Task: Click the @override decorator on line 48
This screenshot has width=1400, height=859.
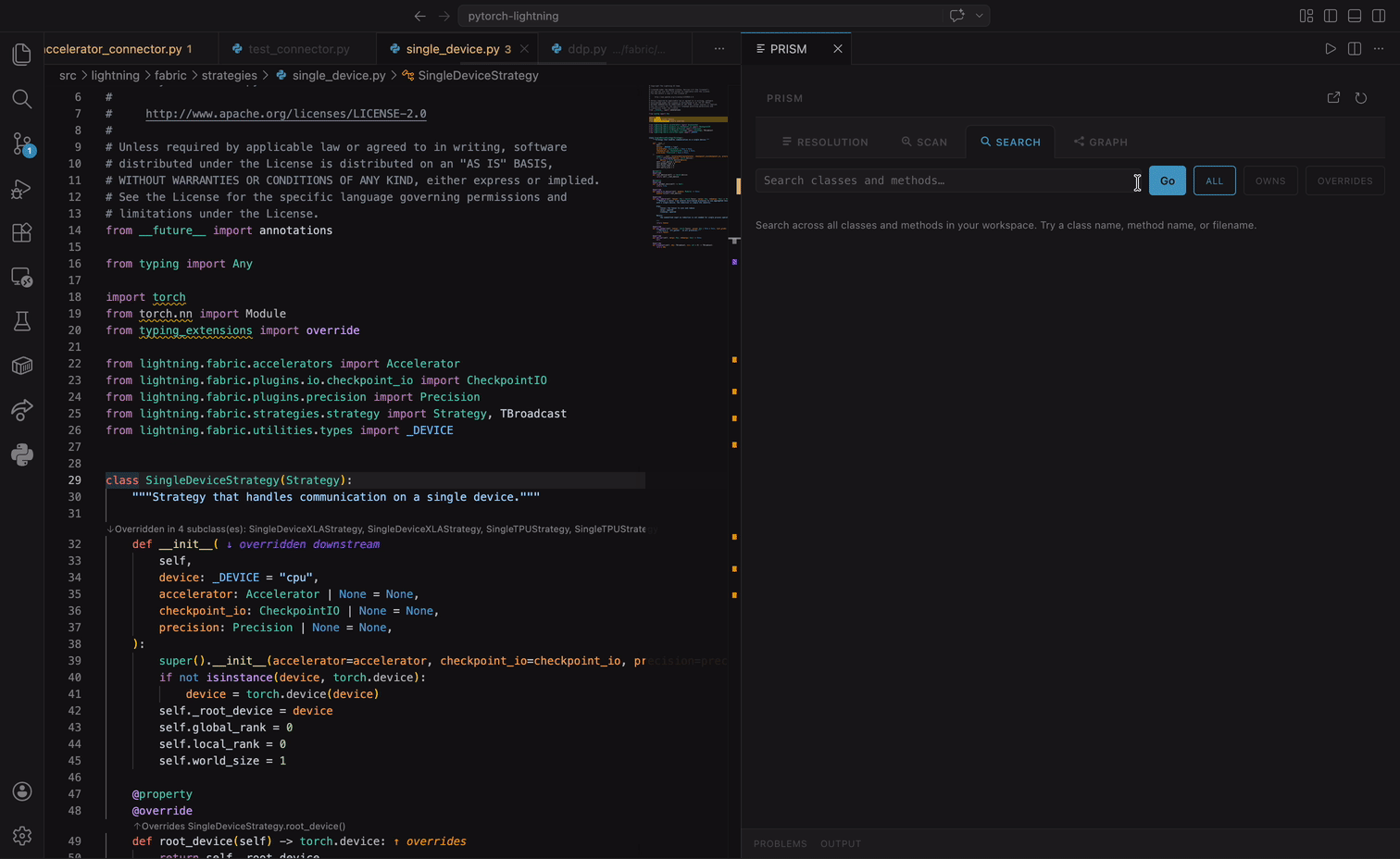Action: [x=162, y=811]
